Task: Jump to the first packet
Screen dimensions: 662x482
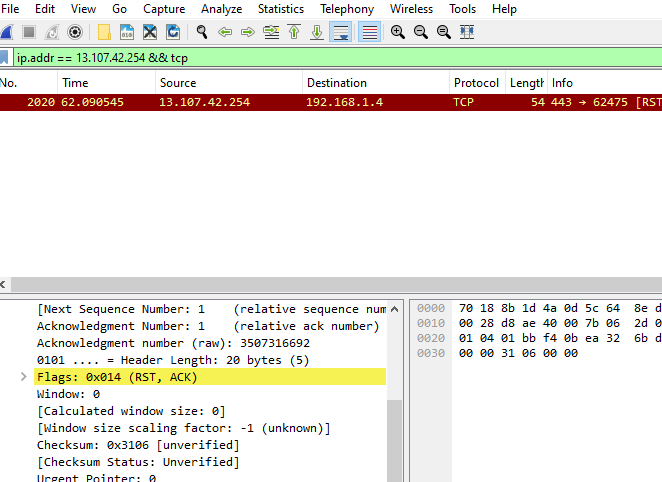Action: click(294, 32)
